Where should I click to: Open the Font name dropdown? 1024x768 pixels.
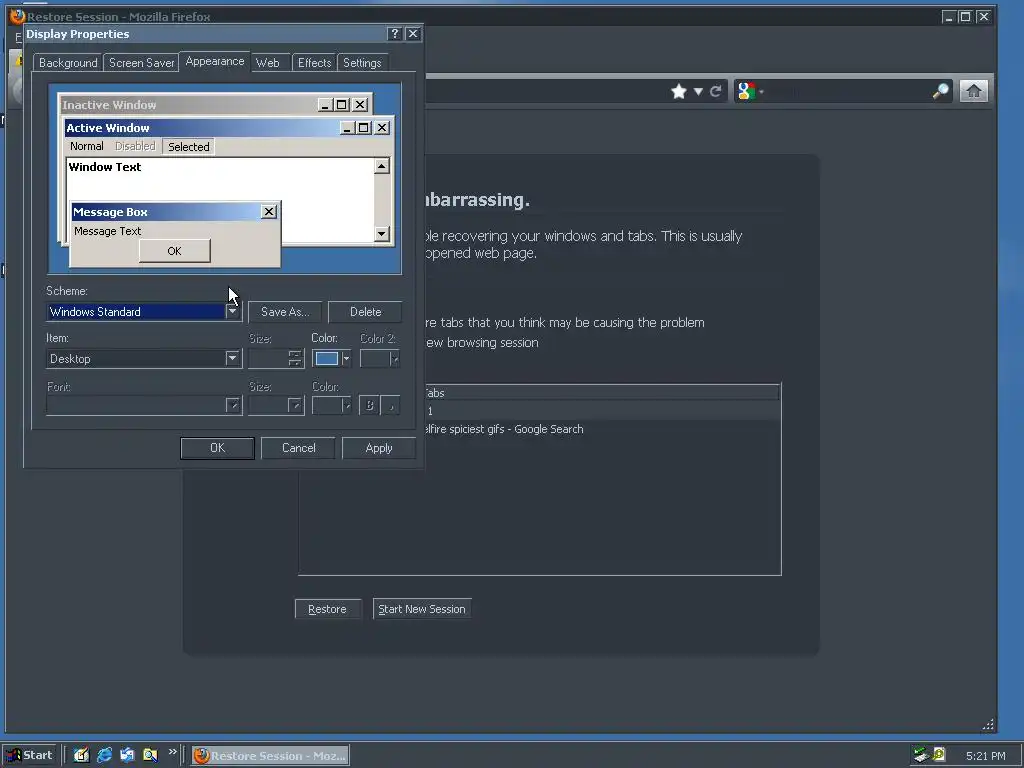point(233,406)
